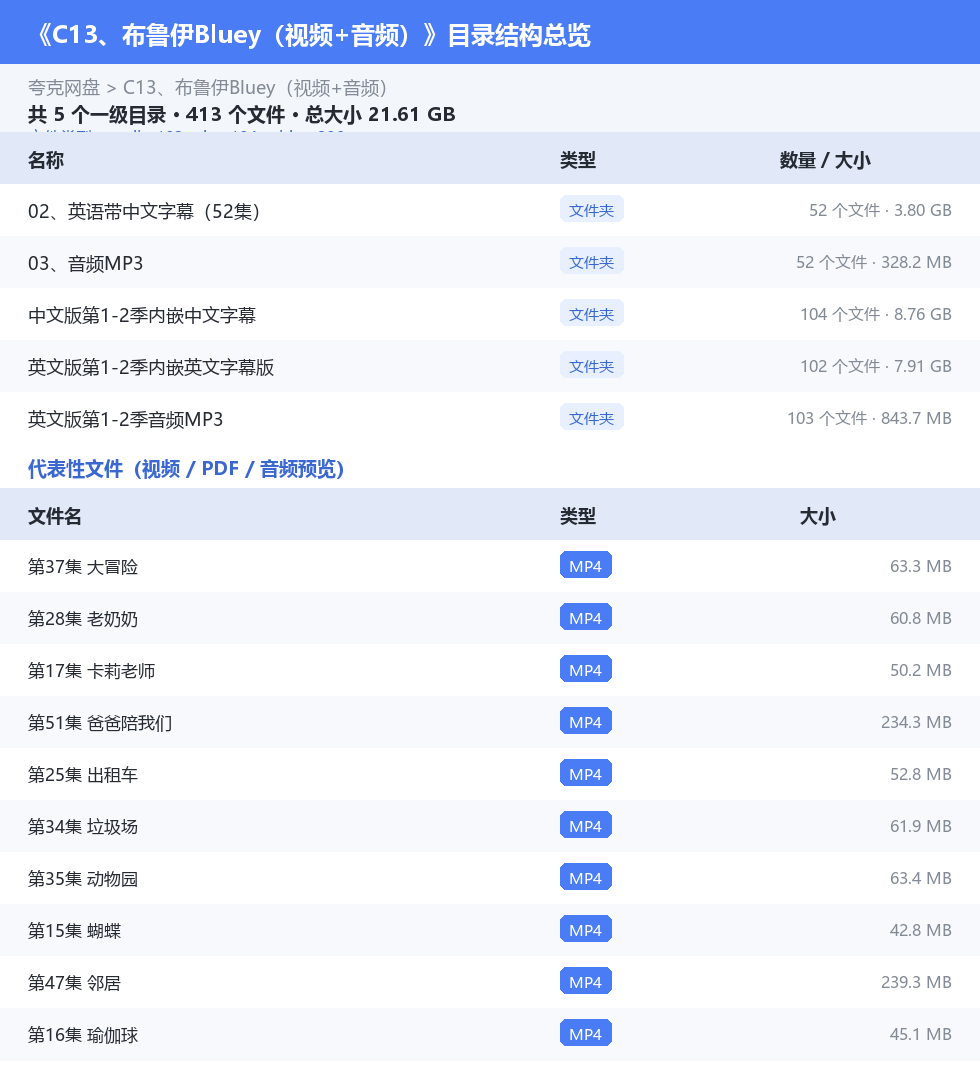Select file 第37集 大冒险

click(83, 567)
